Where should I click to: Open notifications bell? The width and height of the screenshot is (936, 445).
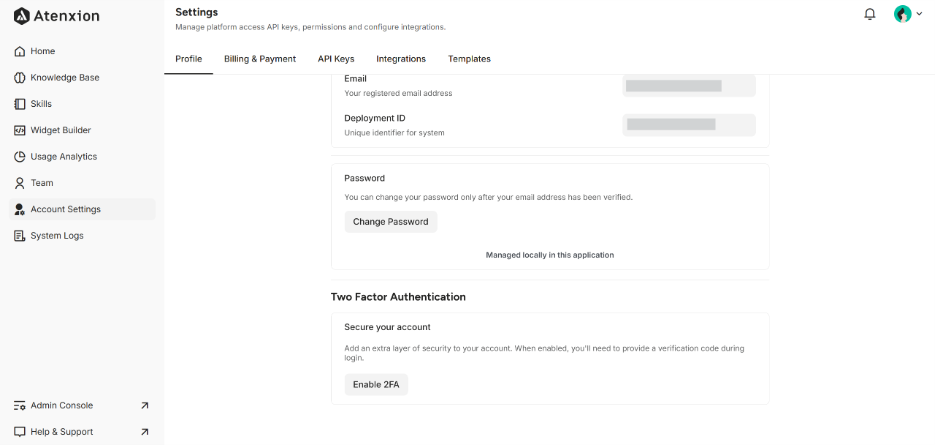point(870,14)
